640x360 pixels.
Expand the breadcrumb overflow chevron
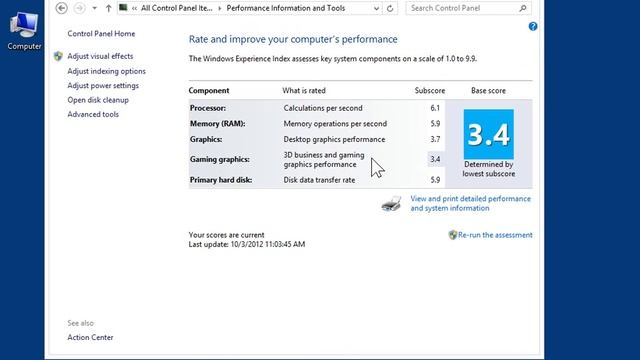(134, 8)
